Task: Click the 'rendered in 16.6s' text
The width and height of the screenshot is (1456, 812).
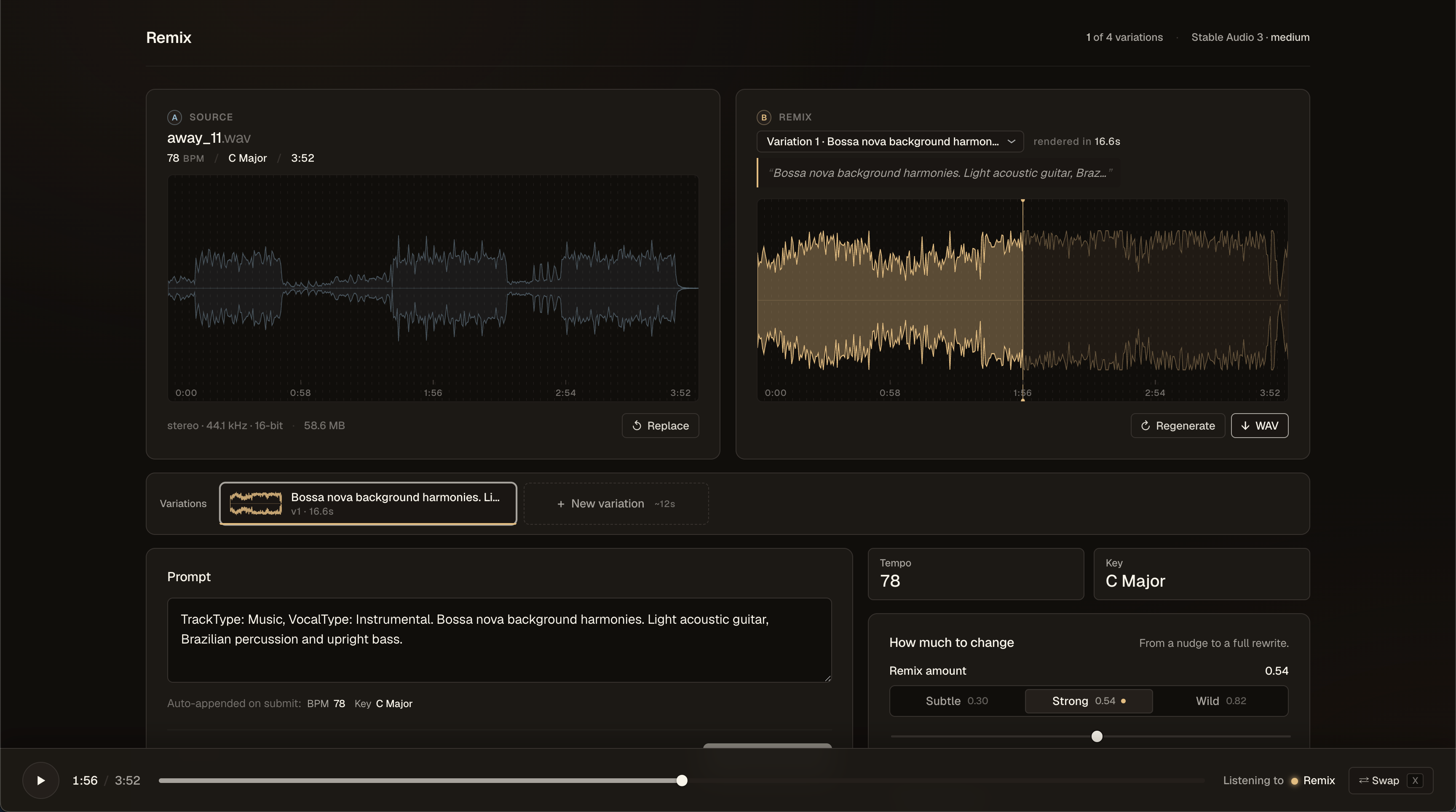Action: (x=1076, y=141)
